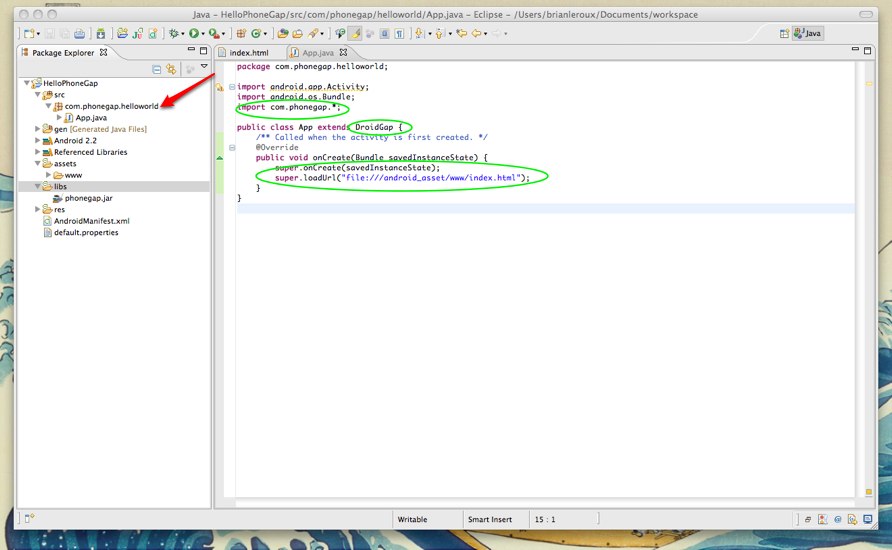Collapse the src folder node

click(x=38, y=94)
